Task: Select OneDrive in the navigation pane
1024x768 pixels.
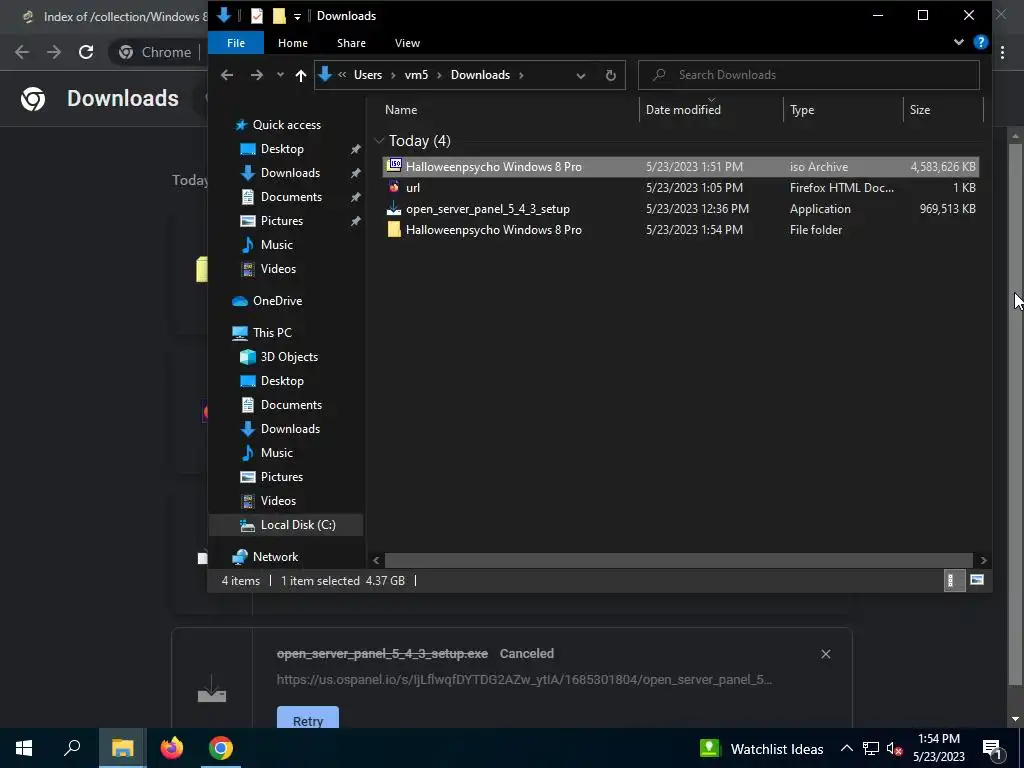Action: [x=277, y=301]
